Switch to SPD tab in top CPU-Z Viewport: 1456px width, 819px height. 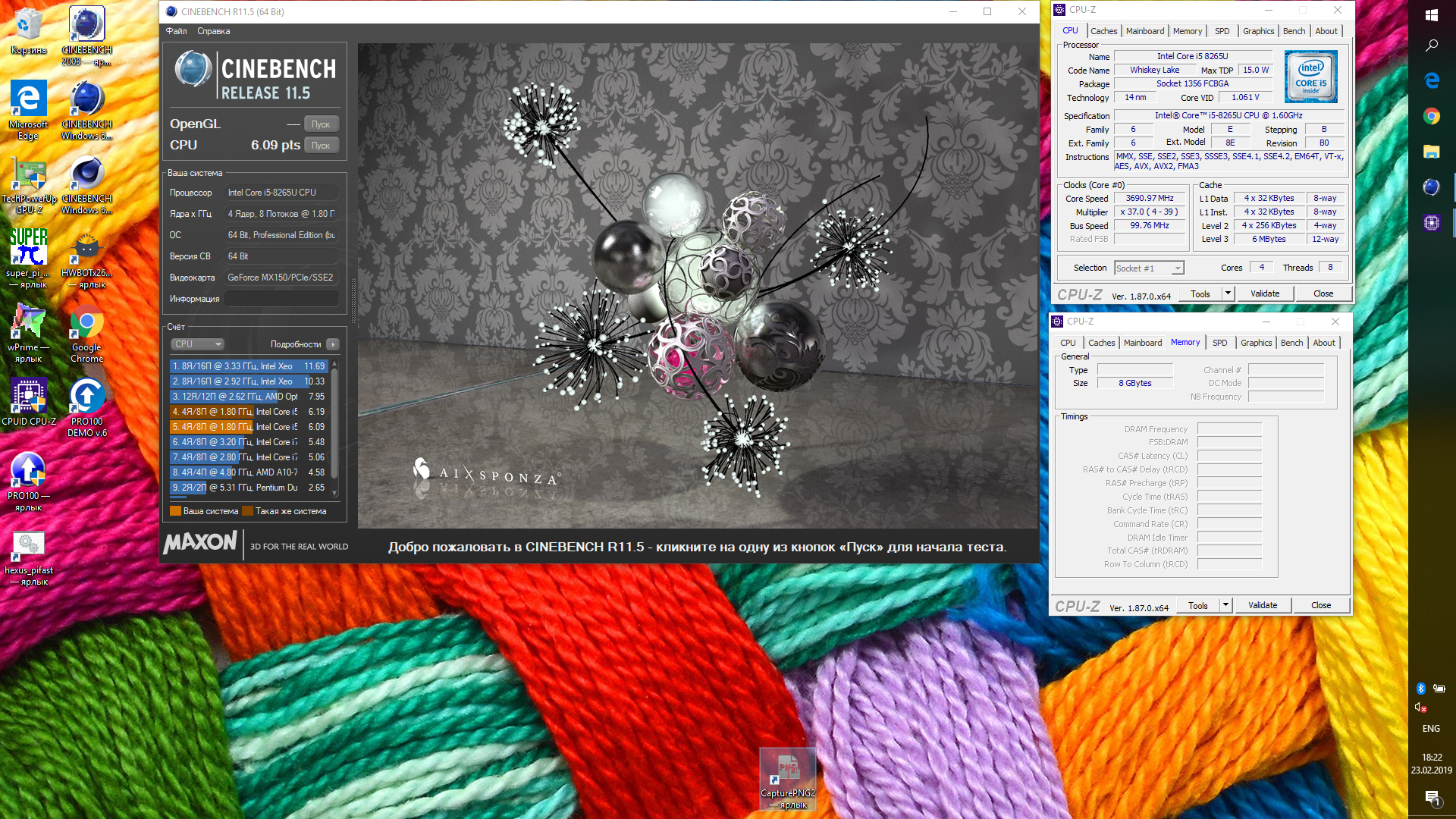[x=1222, y=31]
